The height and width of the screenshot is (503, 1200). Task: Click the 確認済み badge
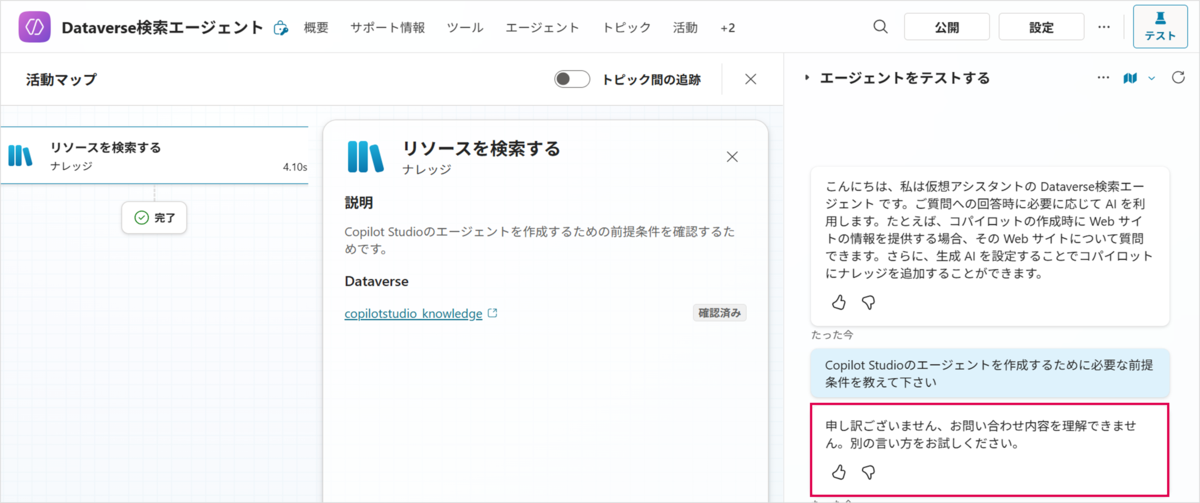(720, 313)
